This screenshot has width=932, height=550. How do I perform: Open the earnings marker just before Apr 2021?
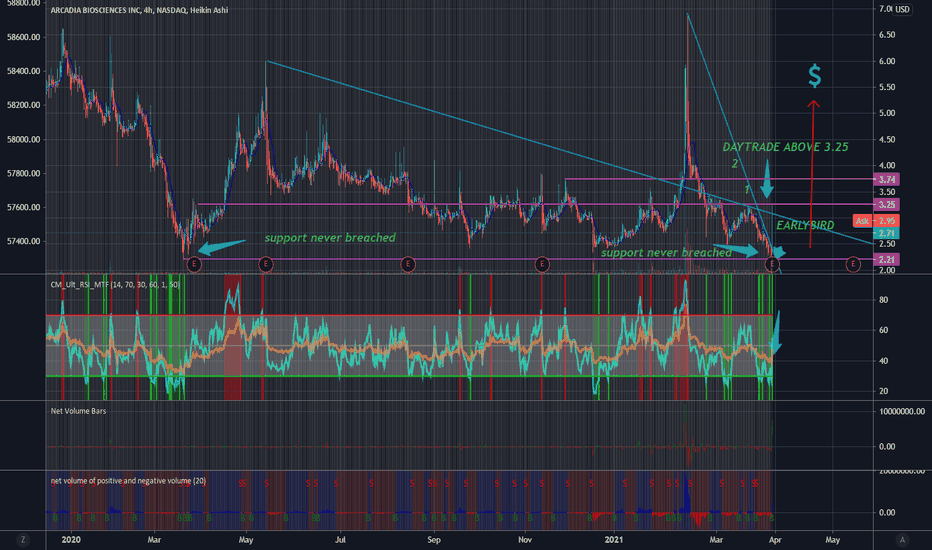[772, 264]
